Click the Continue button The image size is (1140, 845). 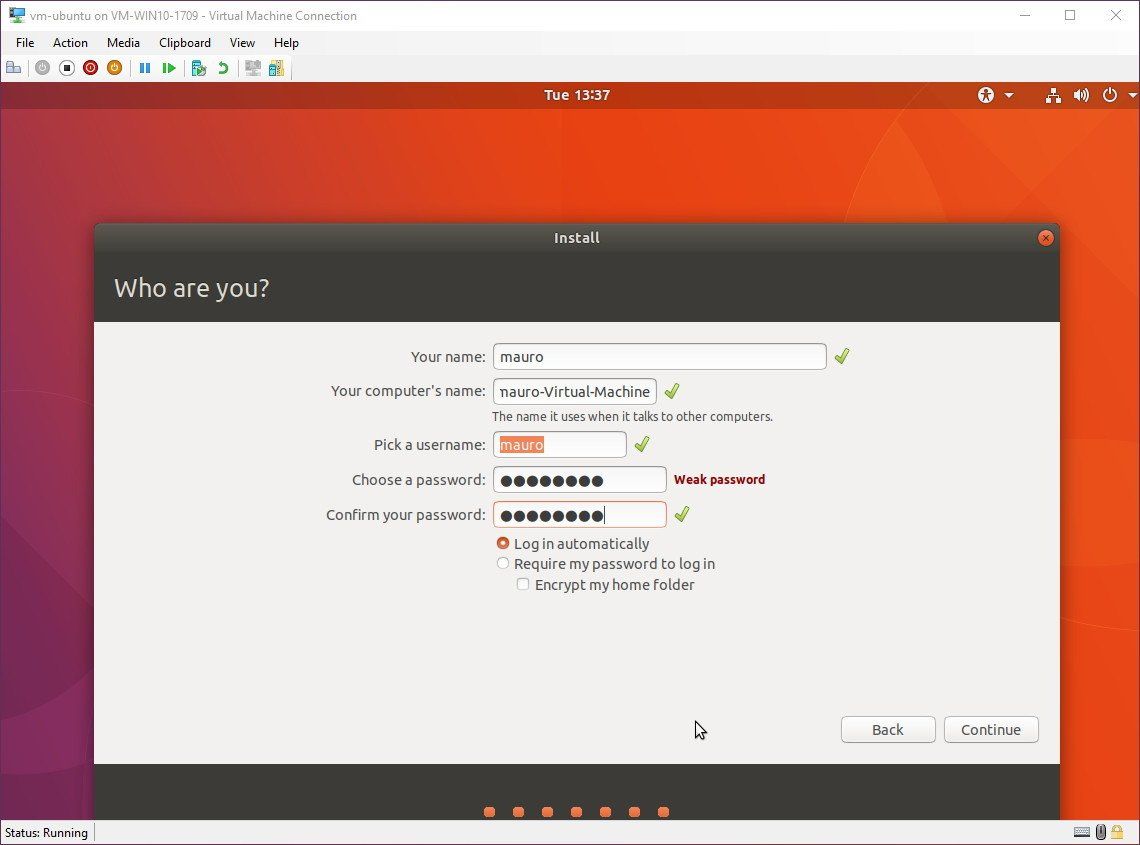pyautogui.click(x=991, y=729)
